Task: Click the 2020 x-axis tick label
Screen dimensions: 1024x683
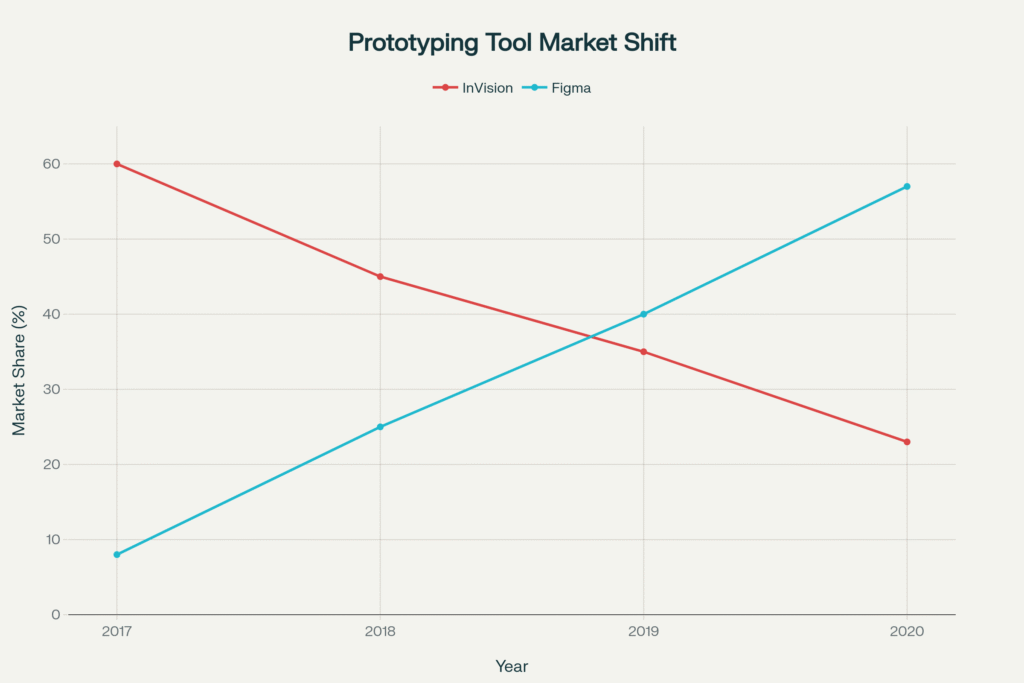Action: click(x=907, y=633)
